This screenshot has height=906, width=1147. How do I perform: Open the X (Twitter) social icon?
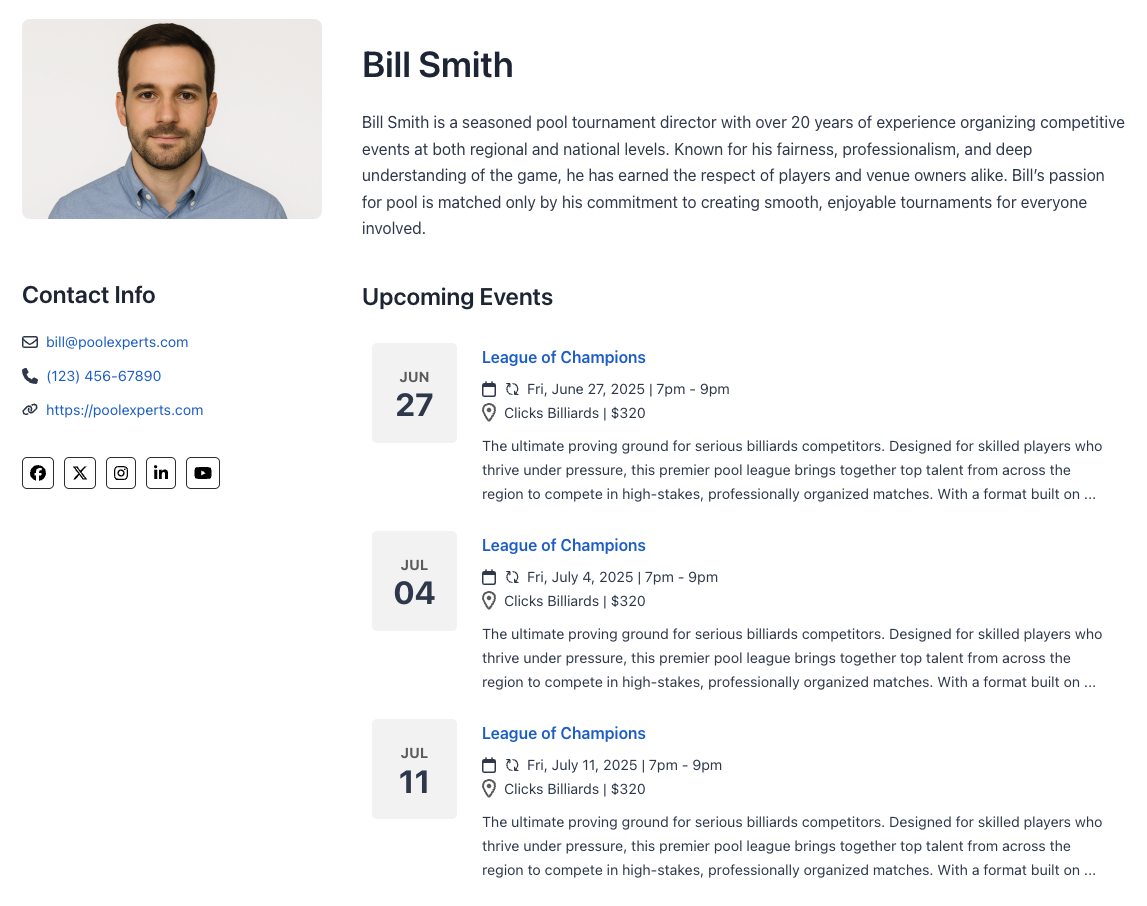[80, 473]
